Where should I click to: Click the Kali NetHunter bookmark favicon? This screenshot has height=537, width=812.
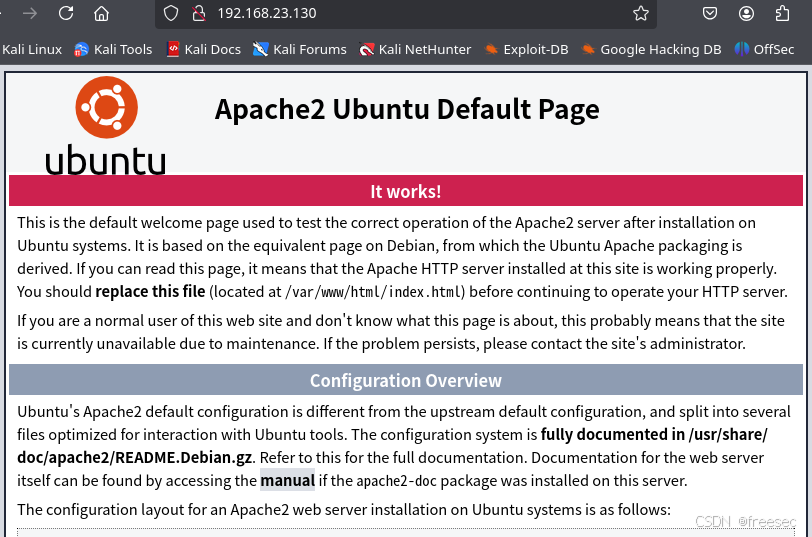366,50
